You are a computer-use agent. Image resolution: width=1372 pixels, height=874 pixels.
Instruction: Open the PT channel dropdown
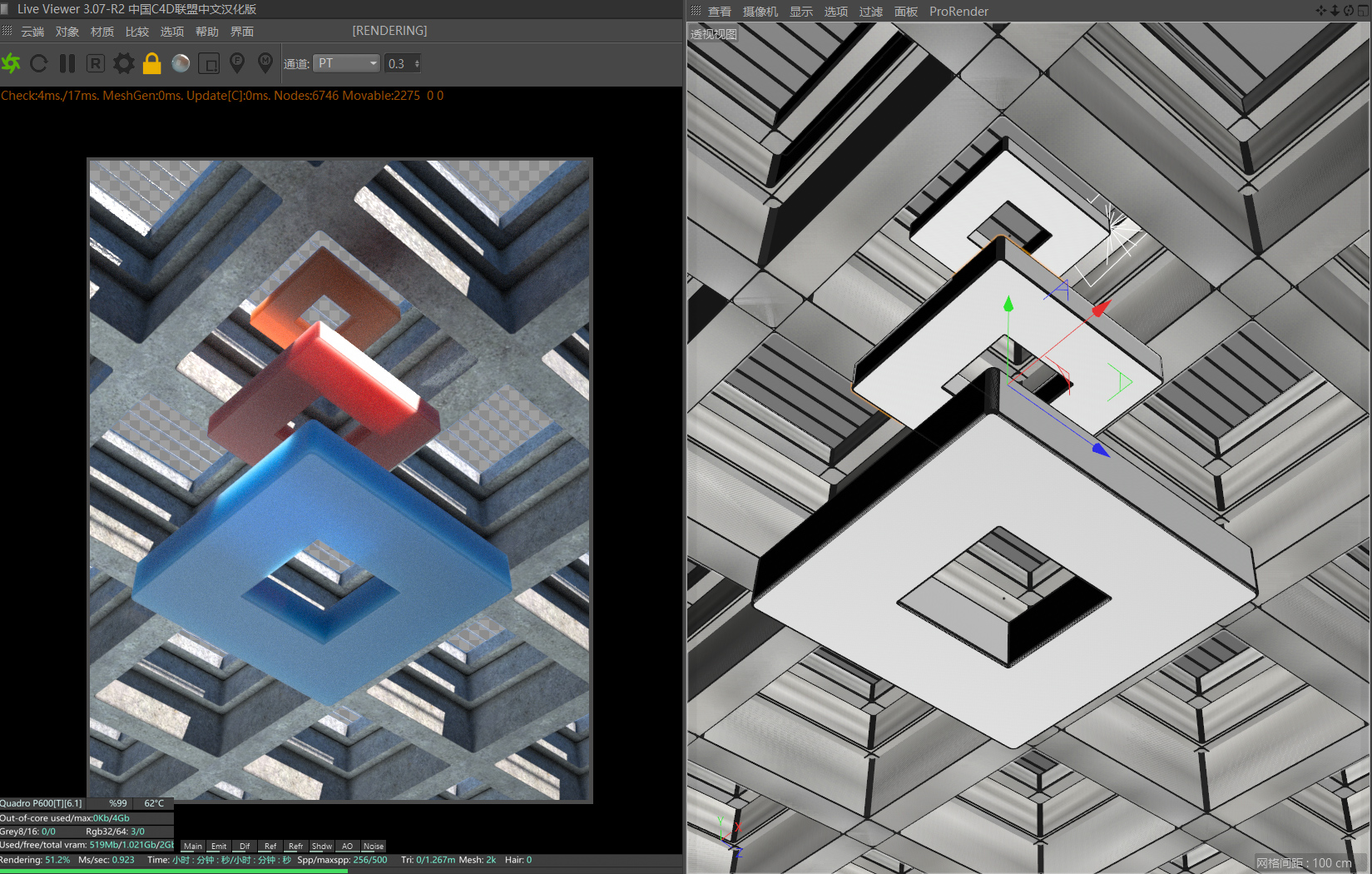[x=347, y=63]
